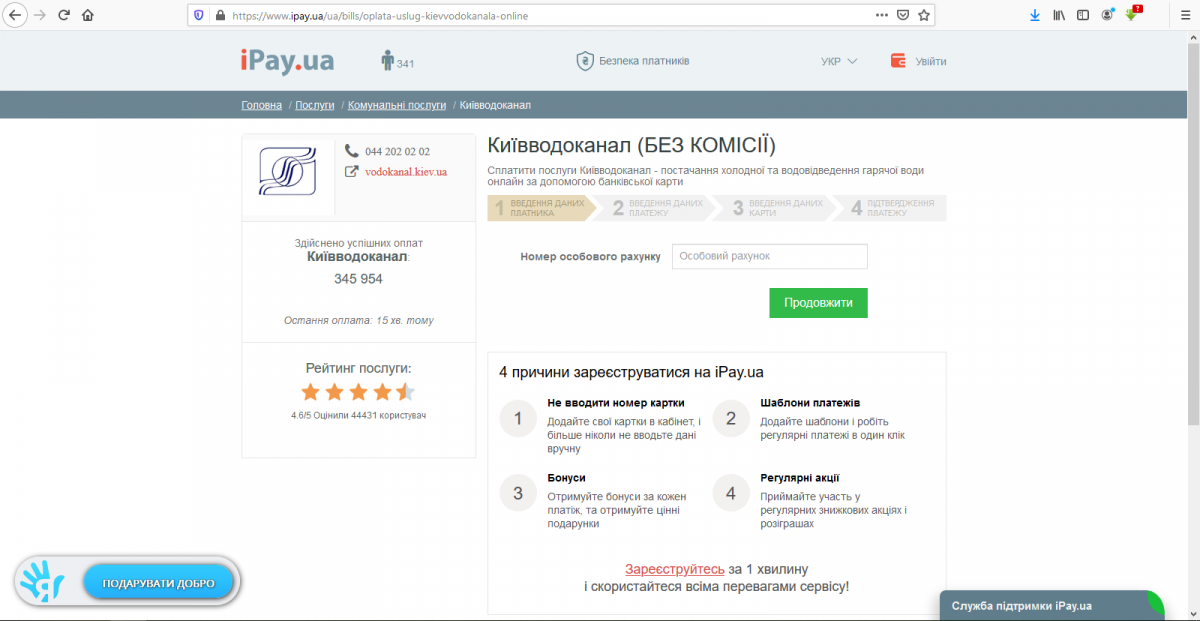
Task: Click the Остання оплата: 15 хв. тому text
Action: point(359,321)
